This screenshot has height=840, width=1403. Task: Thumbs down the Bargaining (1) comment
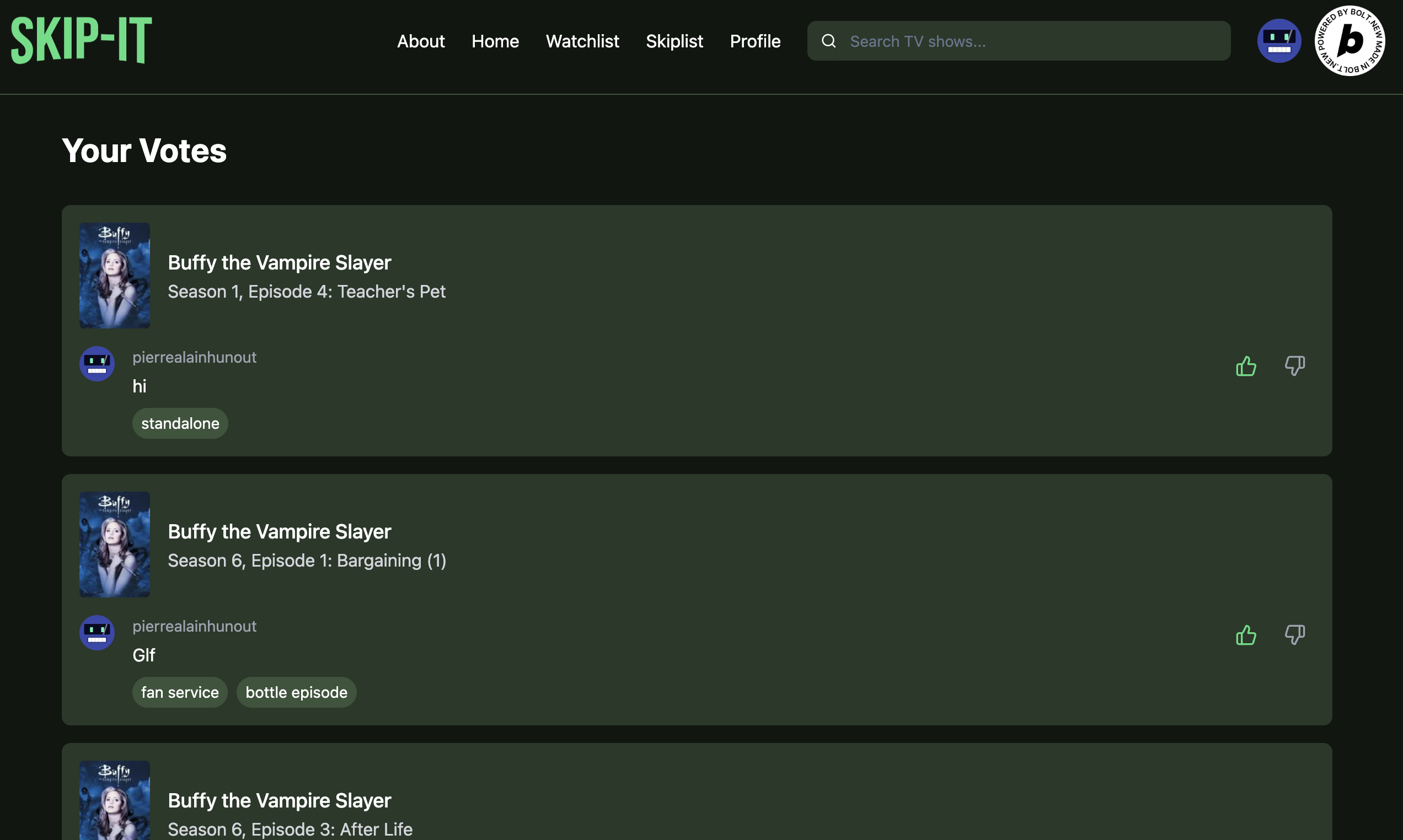pos(1294,634)
